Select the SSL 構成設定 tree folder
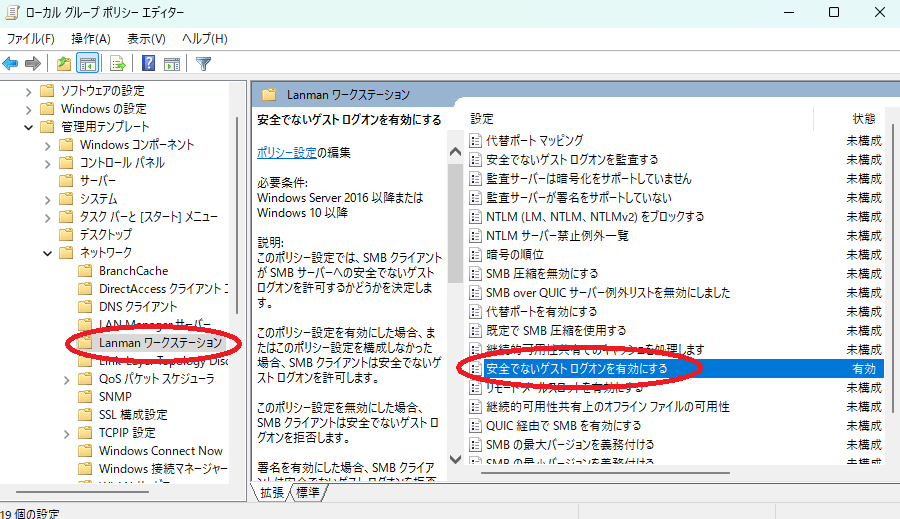The height and width of the screenshot is (519, 900). pyautogui.click(x=133, y=415)
